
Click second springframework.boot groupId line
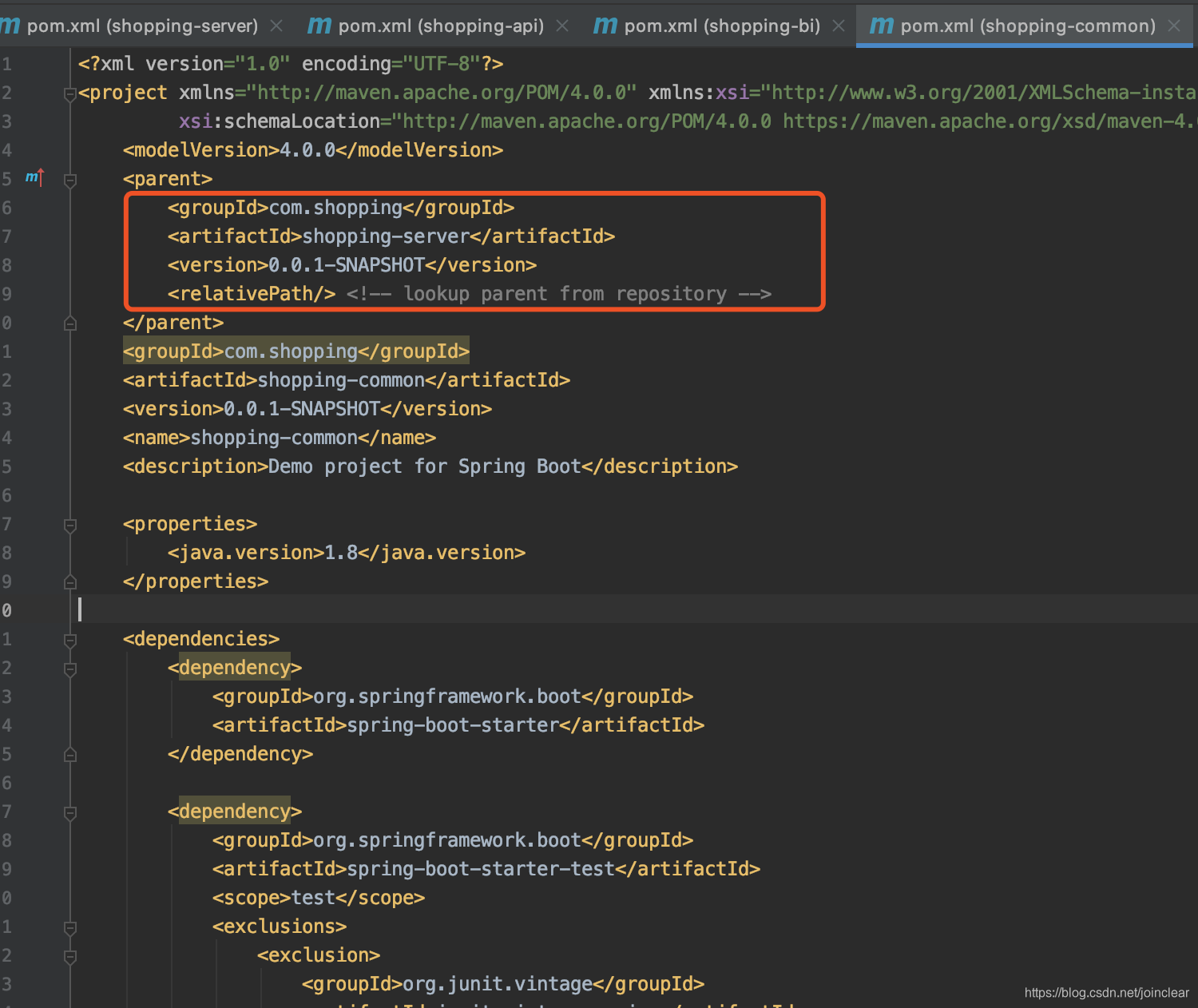tap(453, 840)
